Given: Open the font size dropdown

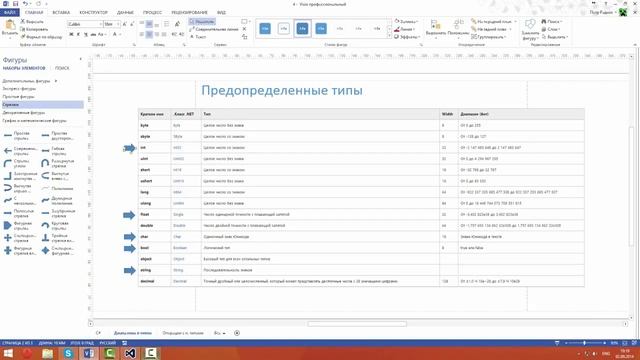Looking at the screenshot, I should point(118,24).
